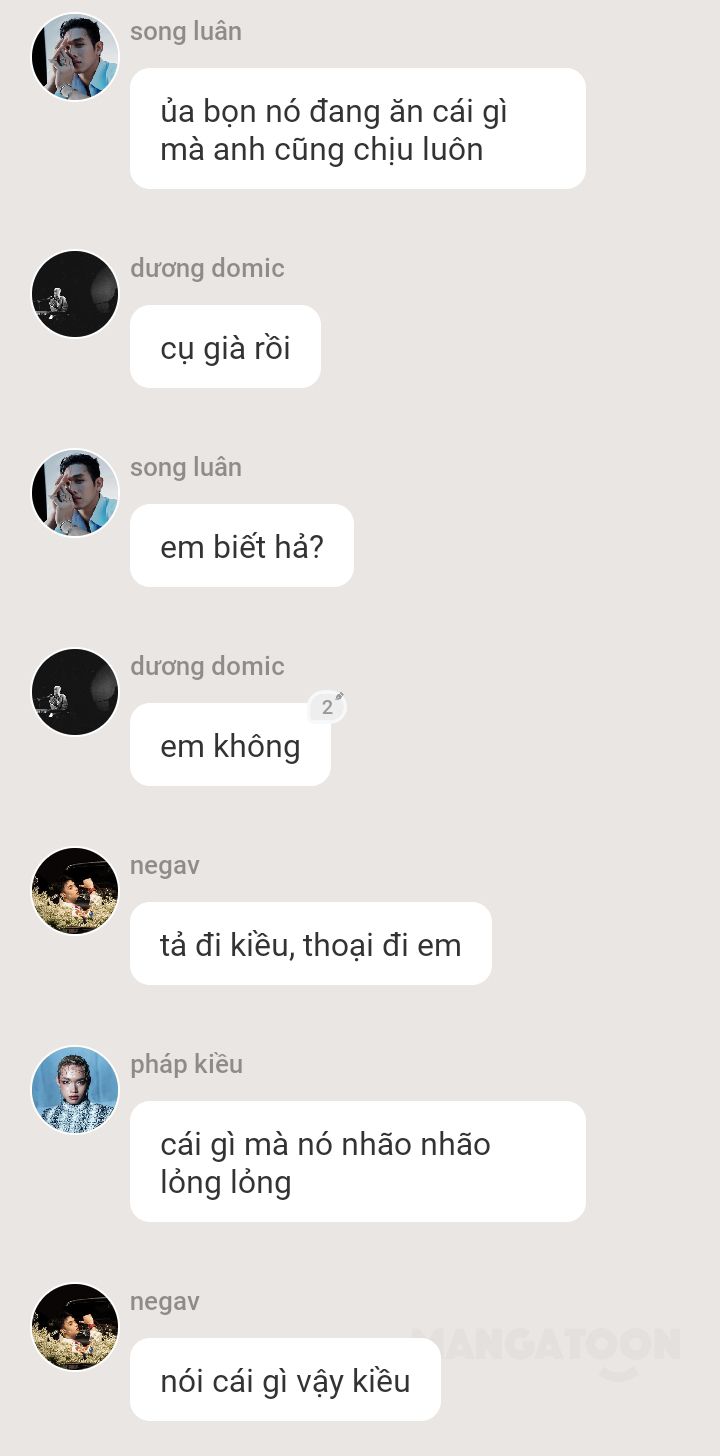The width and height of the screenshot is (720, 1456).
Task: Tap the "ủa bọn nó đang ăn cái gì" bubble
Action: 358,129
